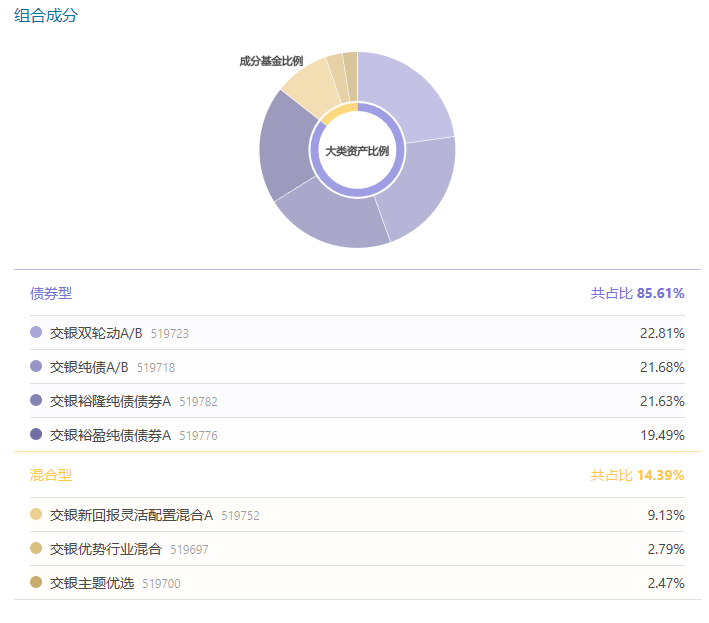709x623 pixels.
Task: Open fund 交银优势行业混合
Action: (x=106, y=549)
